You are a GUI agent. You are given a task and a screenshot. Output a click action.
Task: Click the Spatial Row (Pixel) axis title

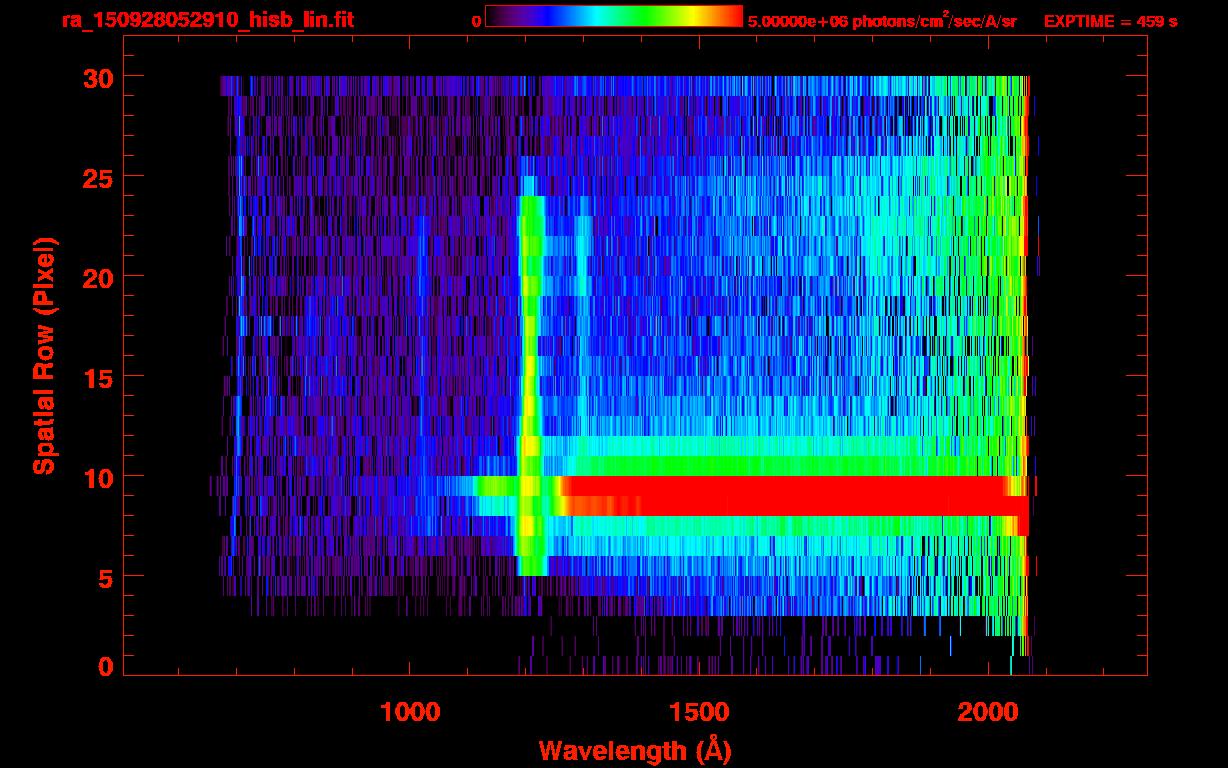tap(43, 355)
